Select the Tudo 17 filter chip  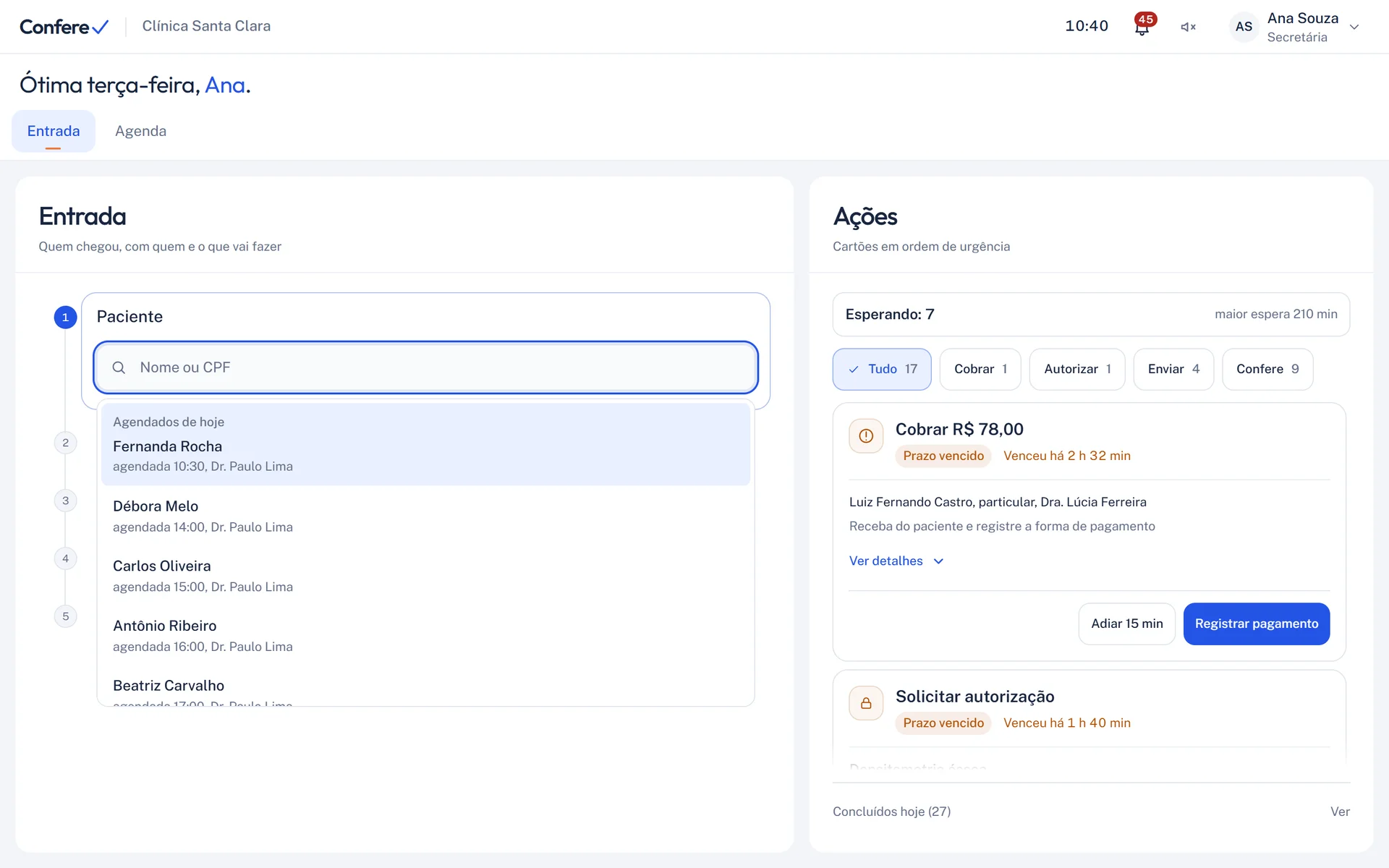(882, 369)
